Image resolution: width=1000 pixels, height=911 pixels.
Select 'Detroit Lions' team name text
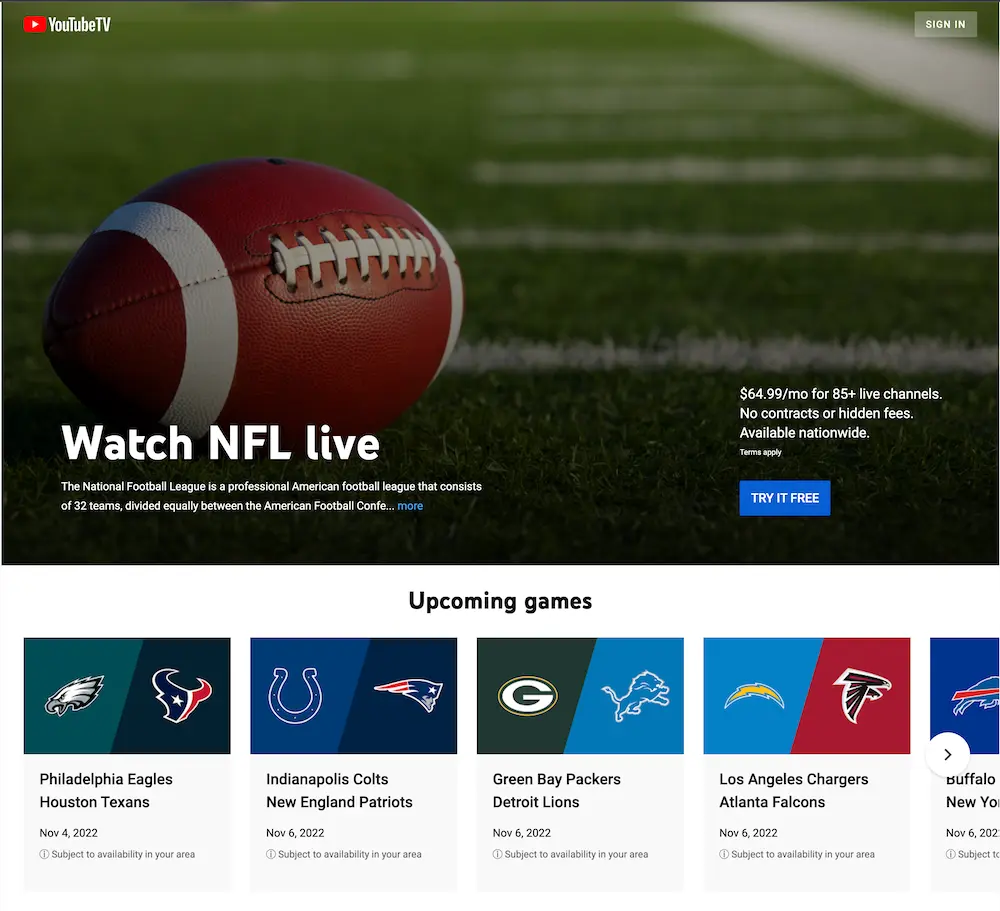536,802
